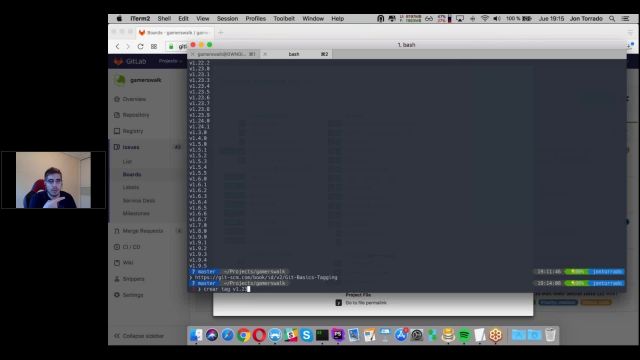The width and height of the screenshot is (640, 360).
Task: Click the Jon Torrado user name in menu bar
Action: coord(586,18)
